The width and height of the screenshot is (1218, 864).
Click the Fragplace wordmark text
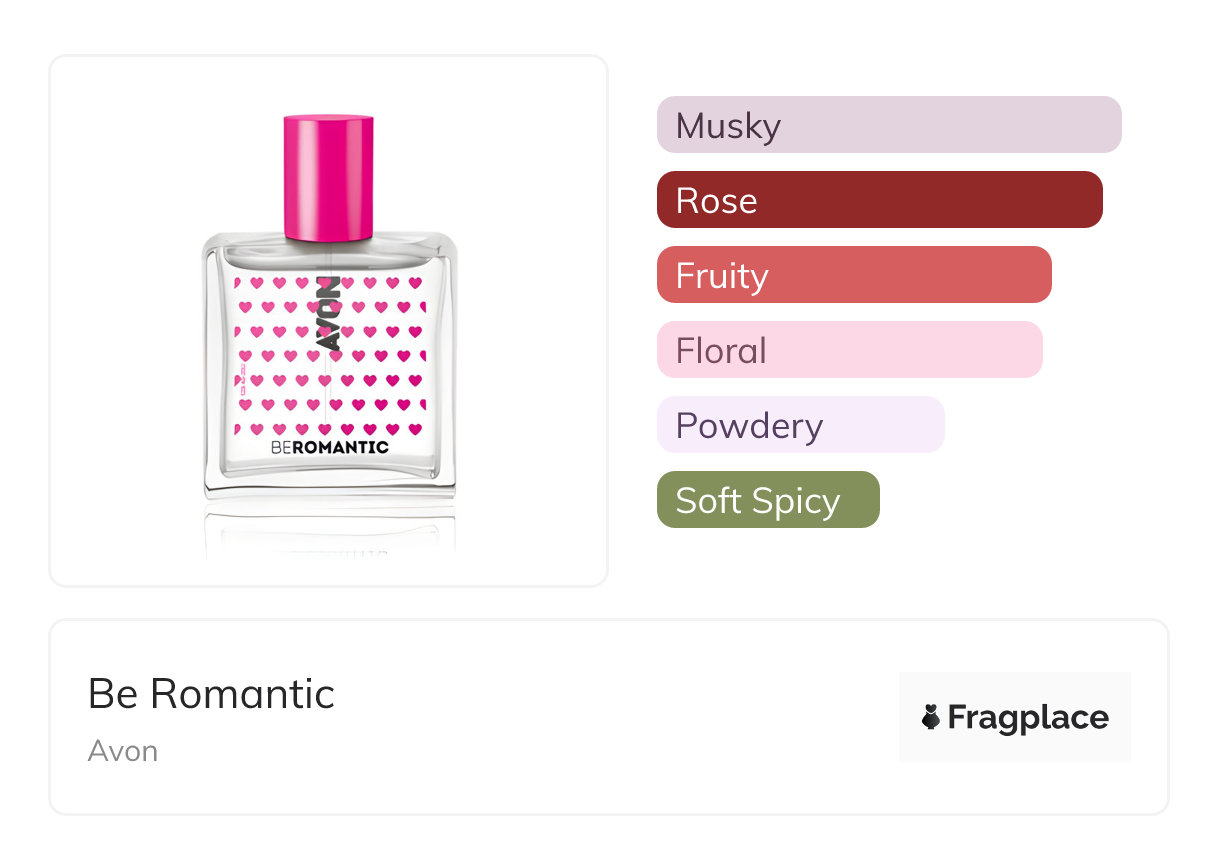[1028, 717]
